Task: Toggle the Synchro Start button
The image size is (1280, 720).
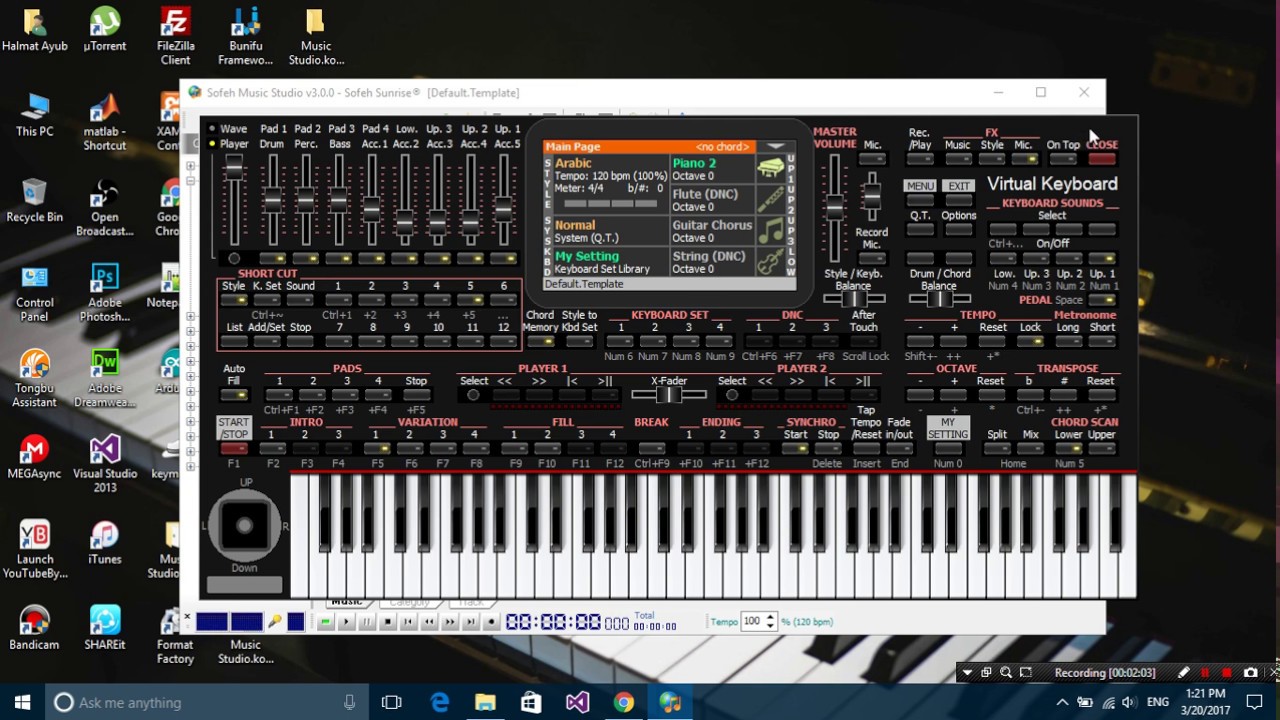Action: (795, 450)
